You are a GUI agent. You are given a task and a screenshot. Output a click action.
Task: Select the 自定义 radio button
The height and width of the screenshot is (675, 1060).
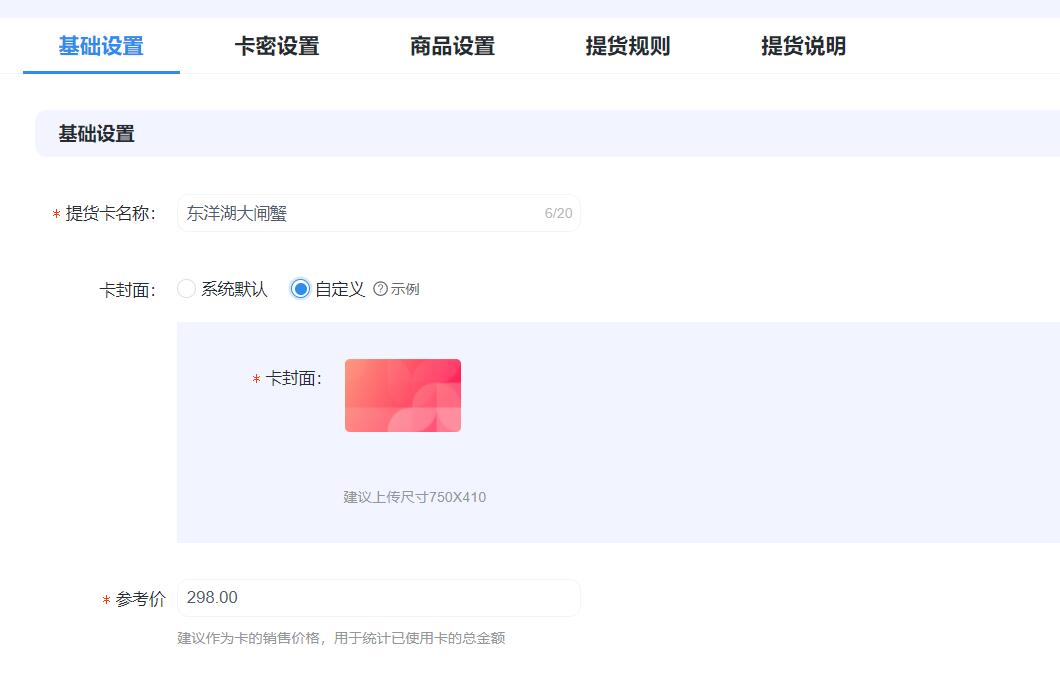coord(300,289)
